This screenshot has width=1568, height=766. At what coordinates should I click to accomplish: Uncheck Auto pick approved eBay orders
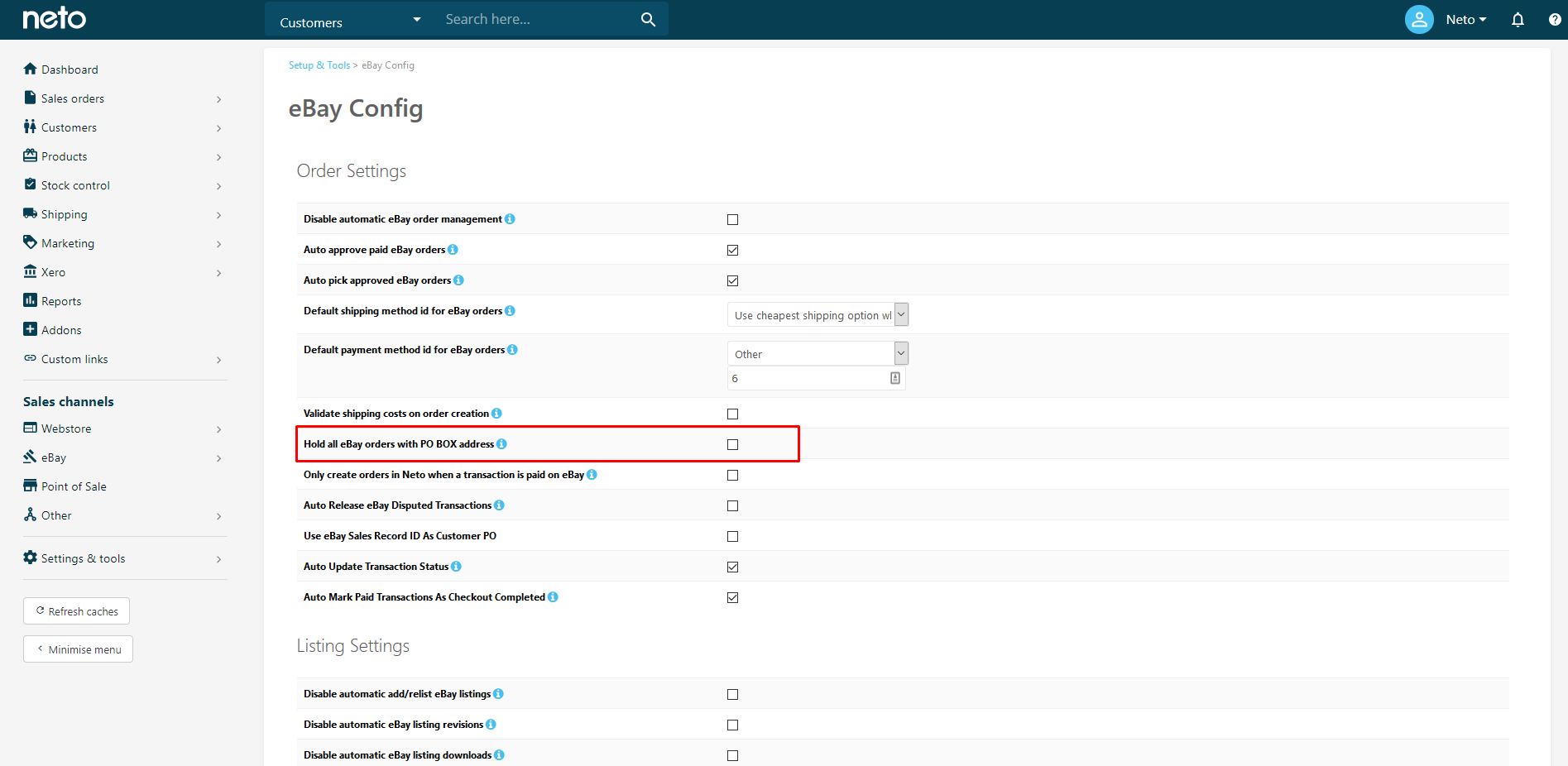point(732,280)
